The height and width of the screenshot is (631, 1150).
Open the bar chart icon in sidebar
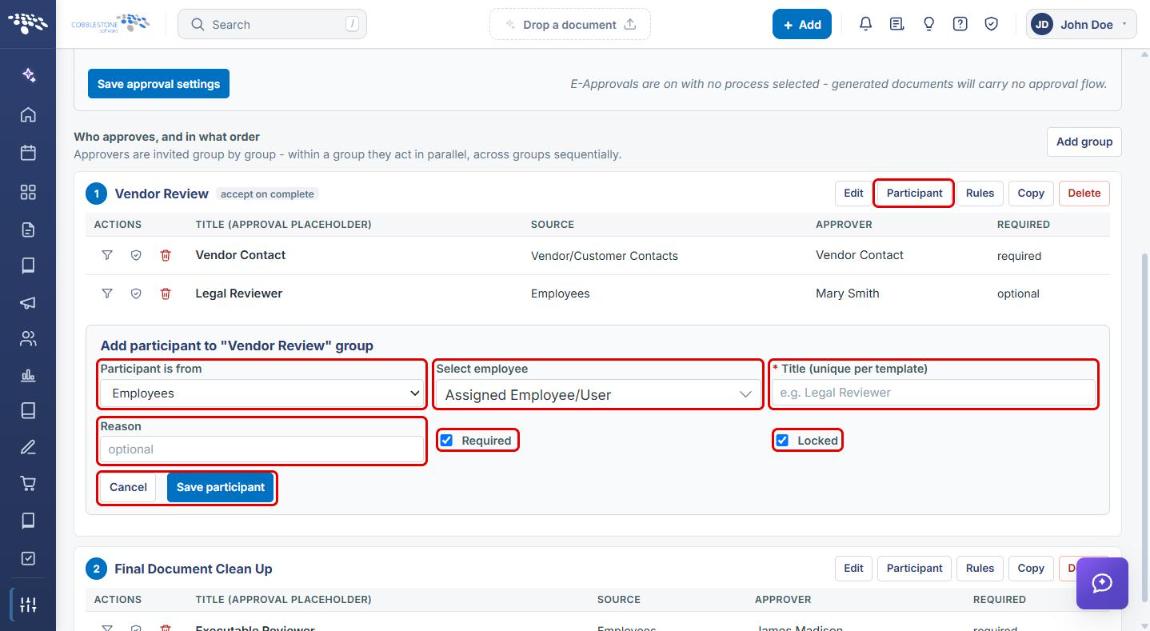click(28, 376)
